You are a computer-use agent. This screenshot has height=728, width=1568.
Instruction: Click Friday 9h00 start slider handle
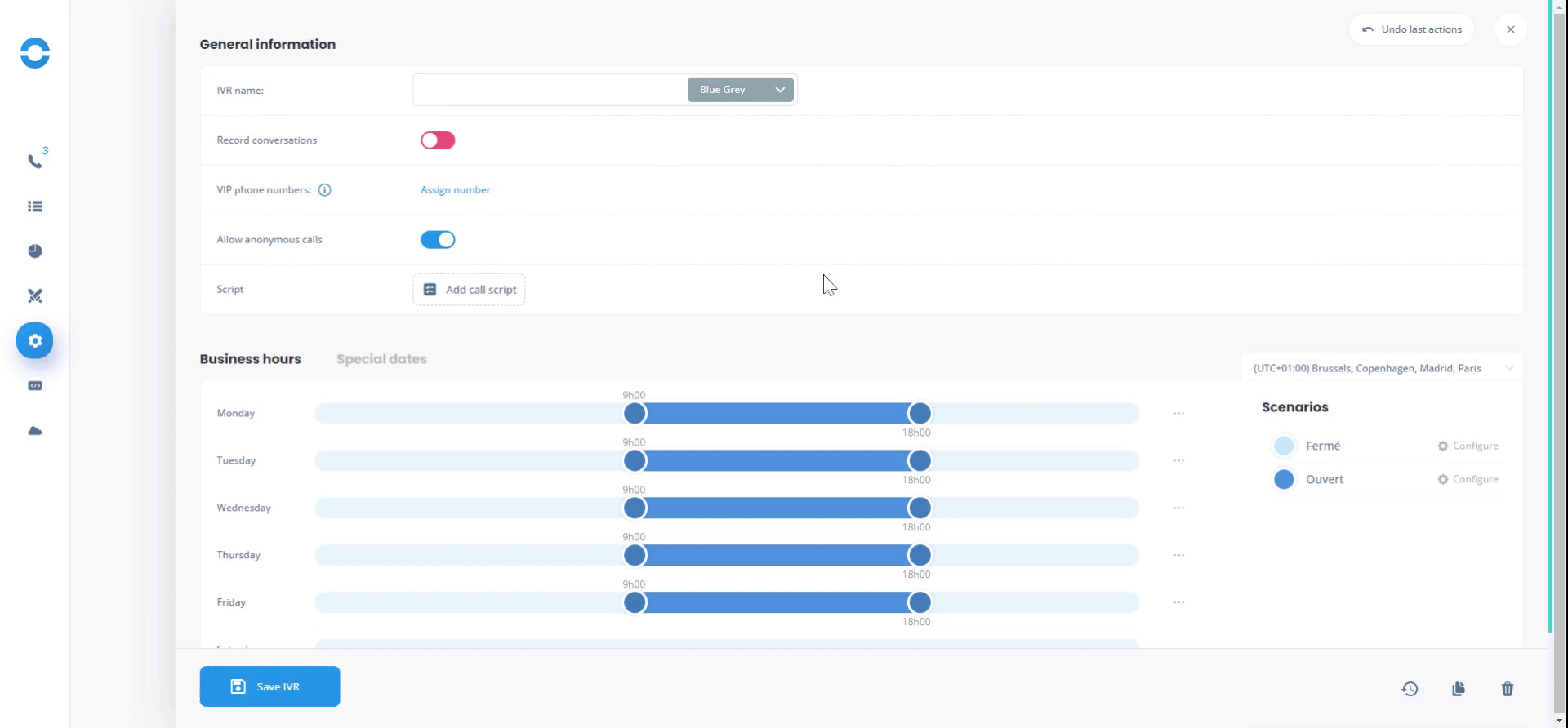[x=635, y=603]
